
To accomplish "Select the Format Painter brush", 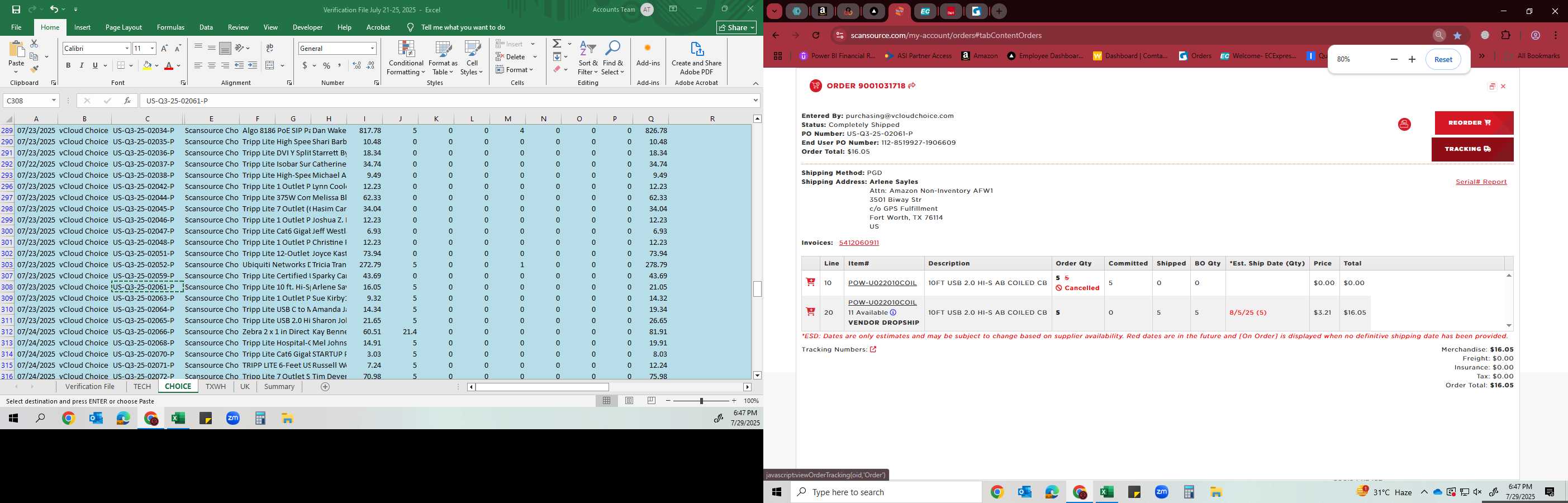I will [x=34, y=69].
